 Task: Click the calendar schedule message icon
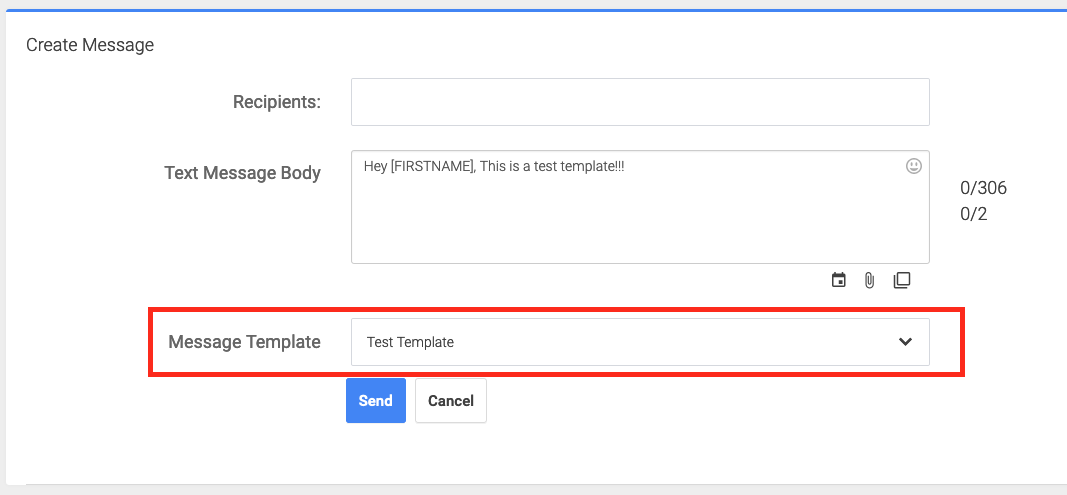839,280
